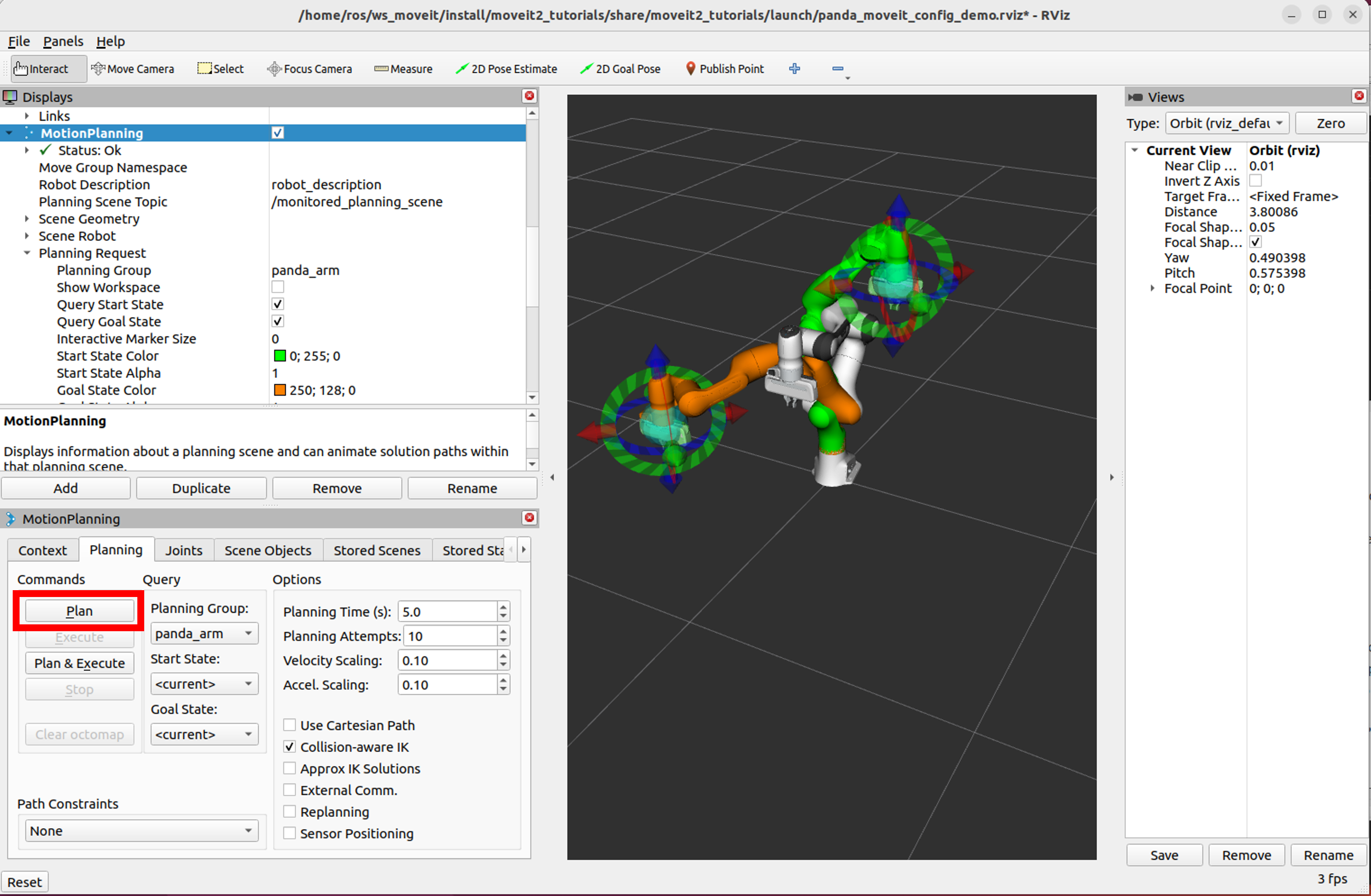This screenshot has width=1371, height=896.
Task: Click the blue minus remove-tool icon
Action: 838,68
